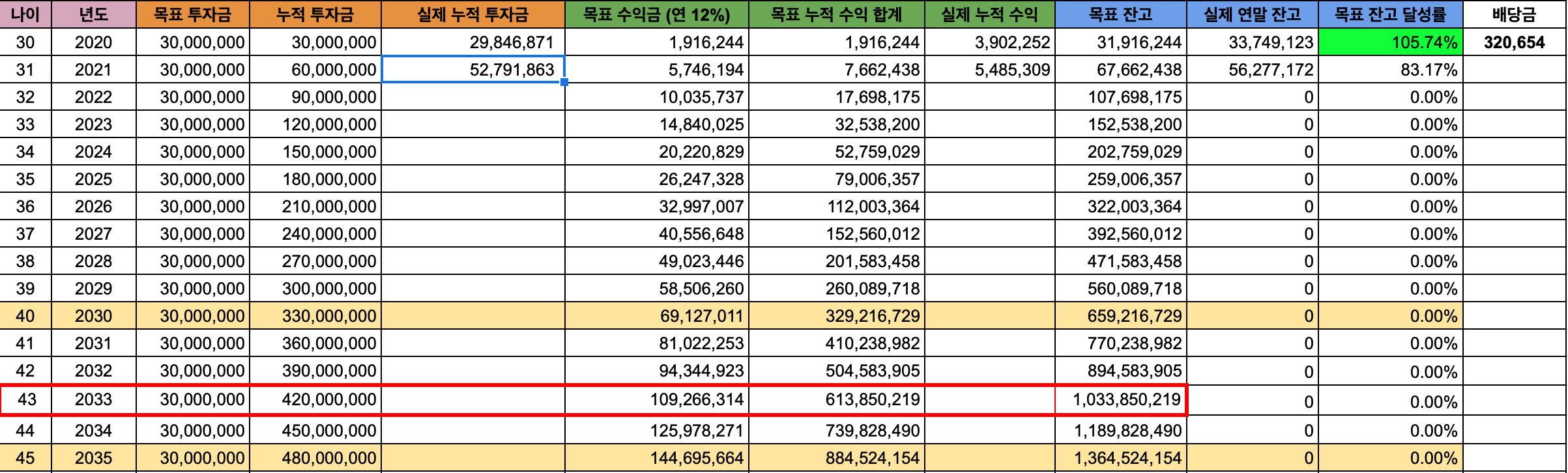The image size is (1568, 473).
Task: Click the 83.17% achievement cell
Action: (1391, 70)
